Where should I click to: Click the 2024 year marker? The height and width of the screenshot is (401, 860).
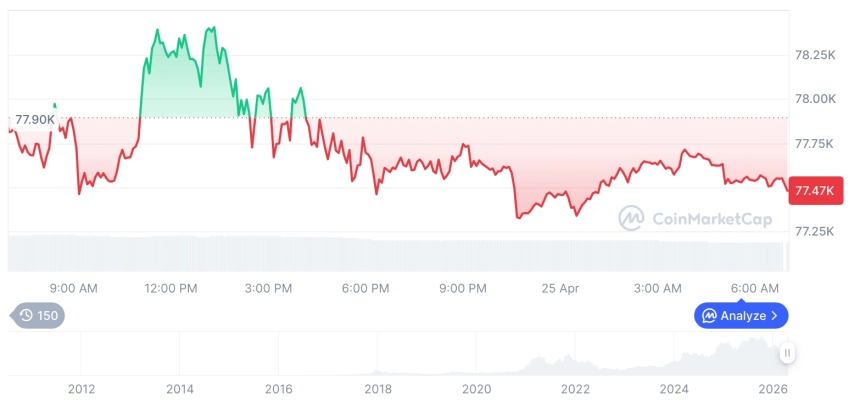(x=674, y=389)
